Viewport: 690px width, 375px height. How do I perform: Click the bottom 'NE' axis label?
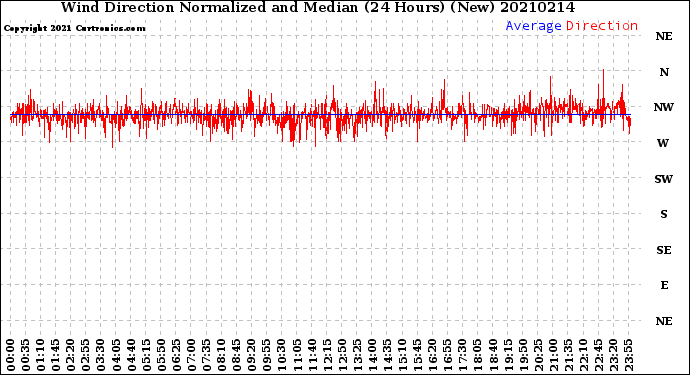[664, 321]
